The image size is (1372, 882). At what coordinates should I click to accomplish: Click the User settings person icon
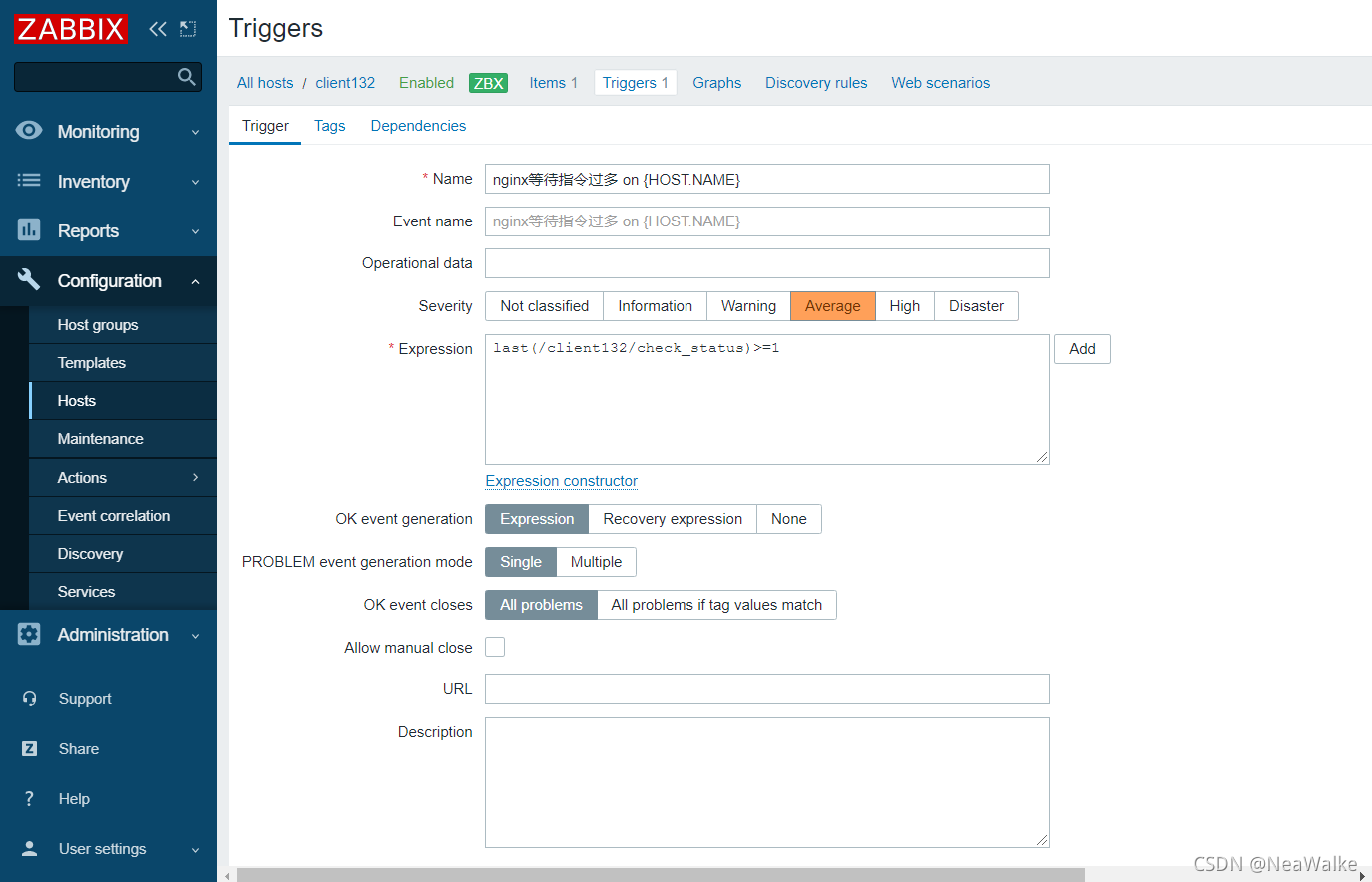click(30, 849)
